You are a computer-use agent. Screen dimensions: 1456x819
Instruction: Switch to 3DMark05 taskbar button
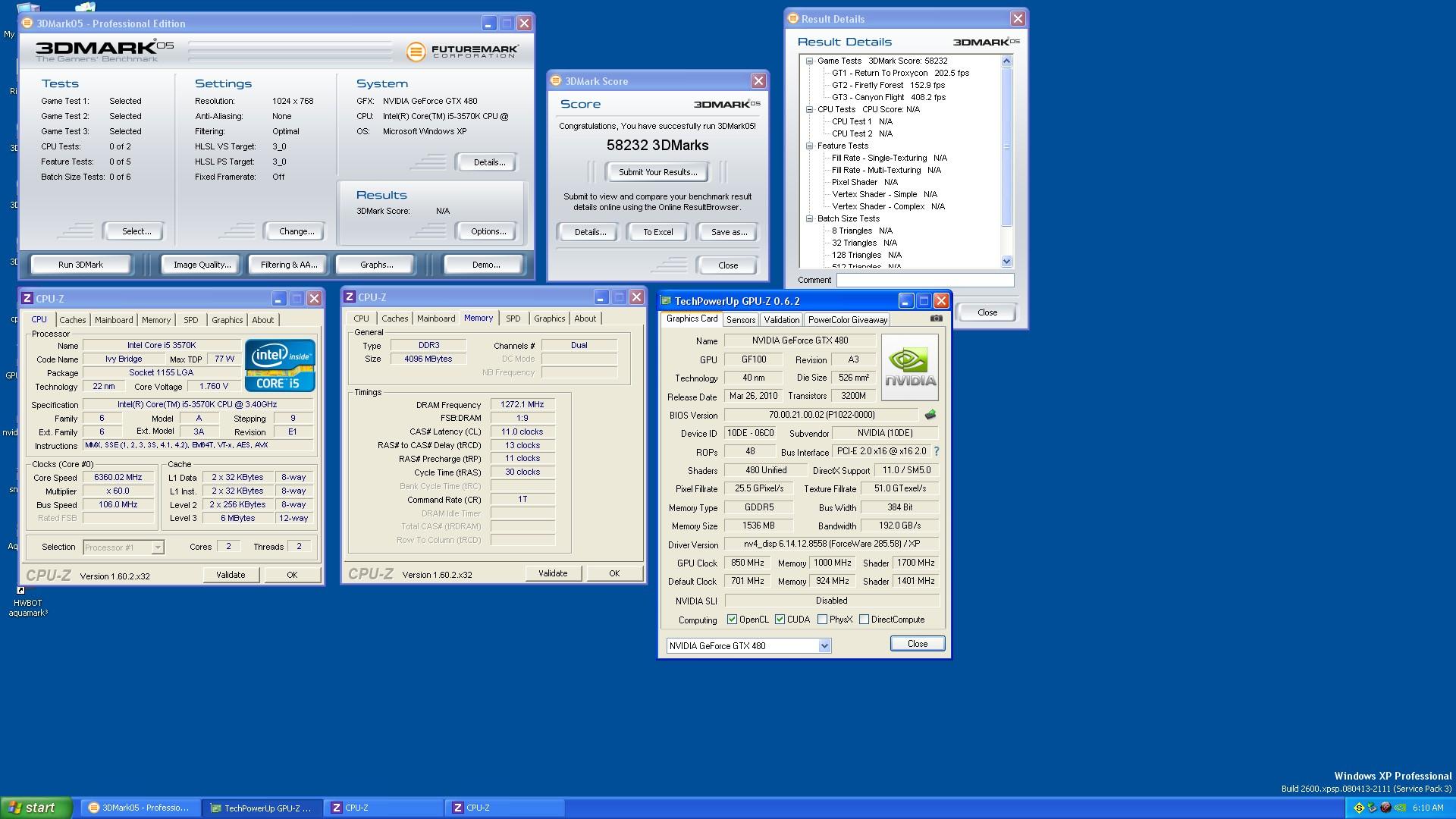pyautogui.click(x=140, y=808)
